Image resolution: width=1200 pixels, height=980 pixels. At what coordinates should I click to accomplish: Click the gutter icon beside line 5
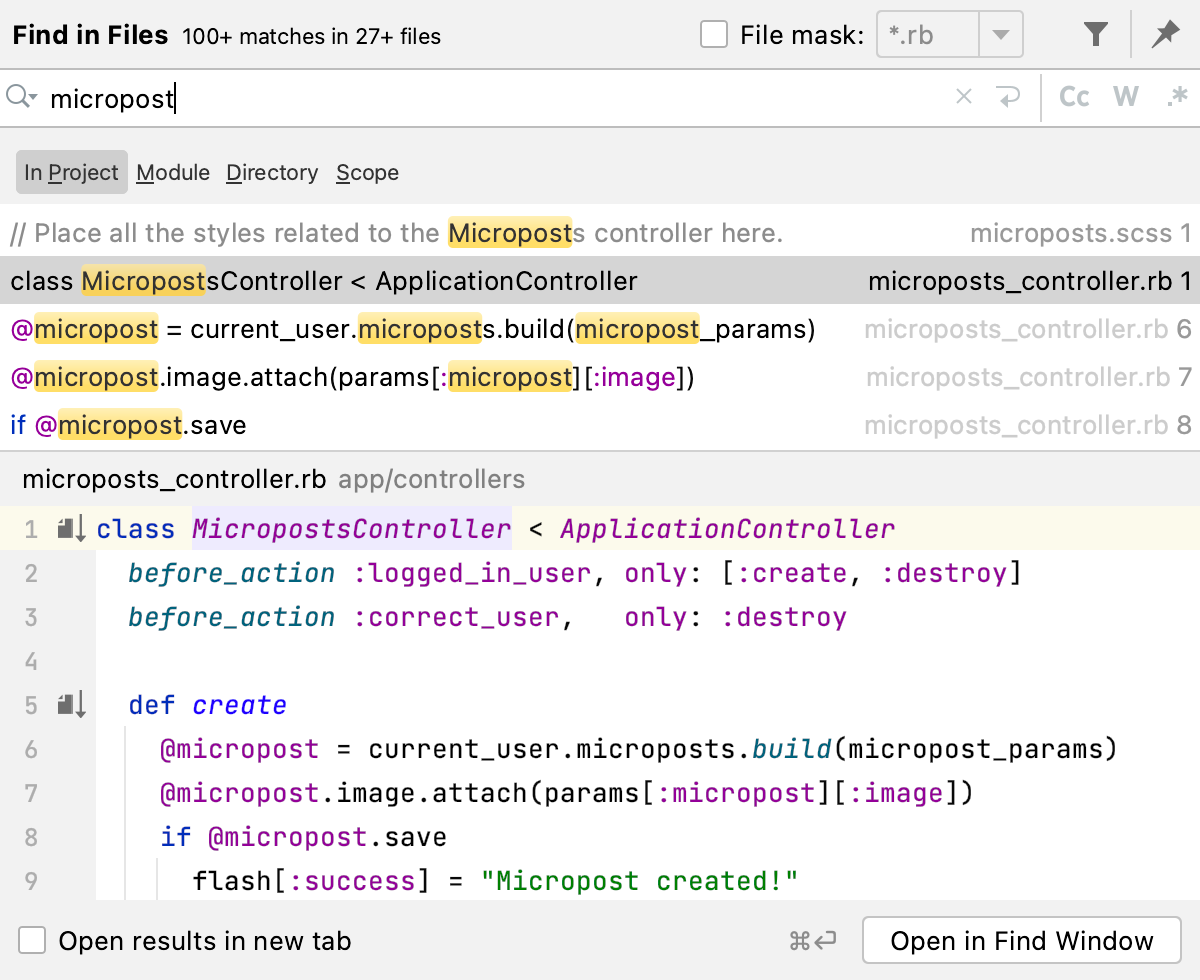pos(68,704)
